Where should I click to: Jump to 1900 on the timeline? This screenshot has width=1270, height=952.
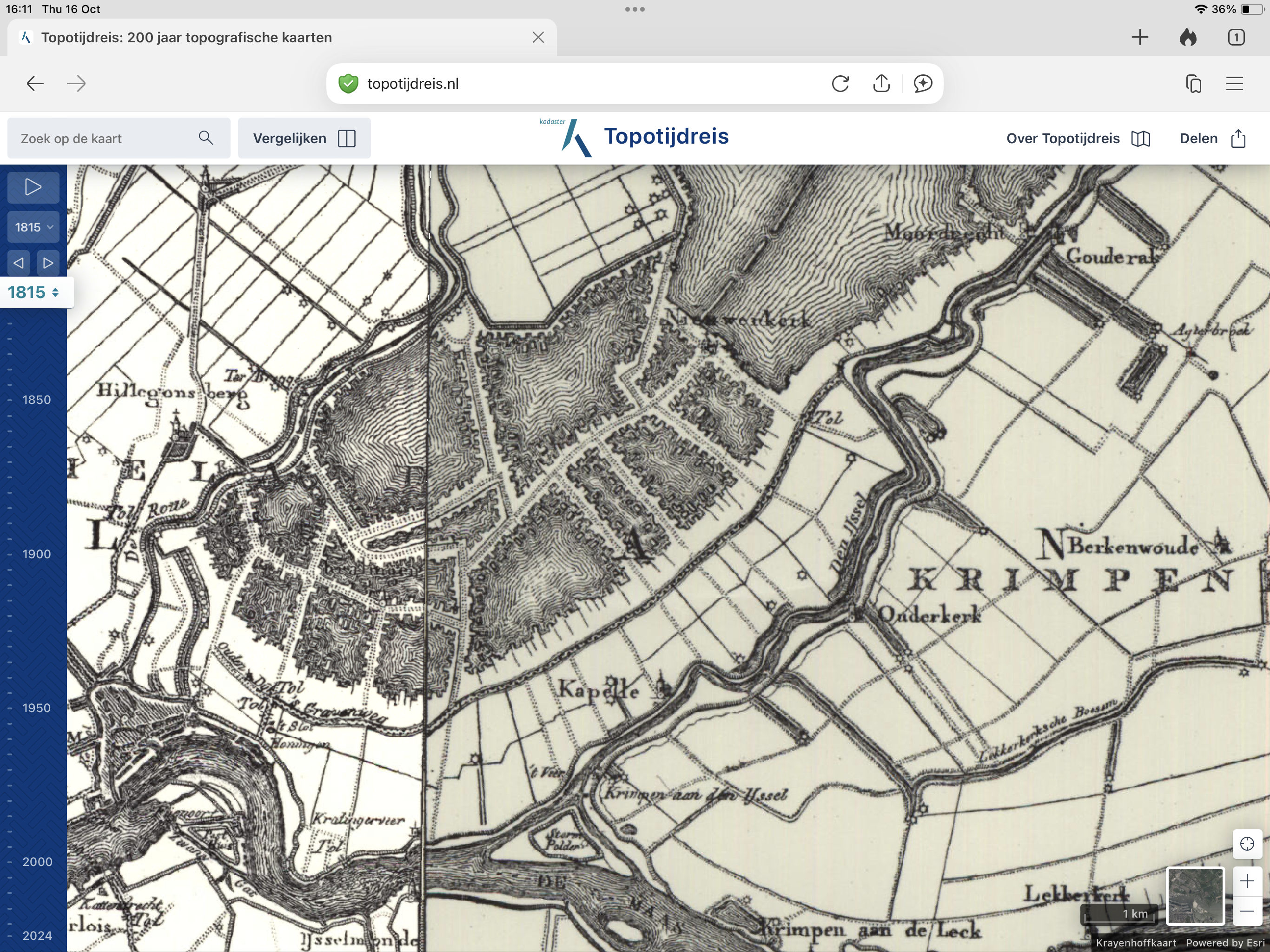(36, 554)
